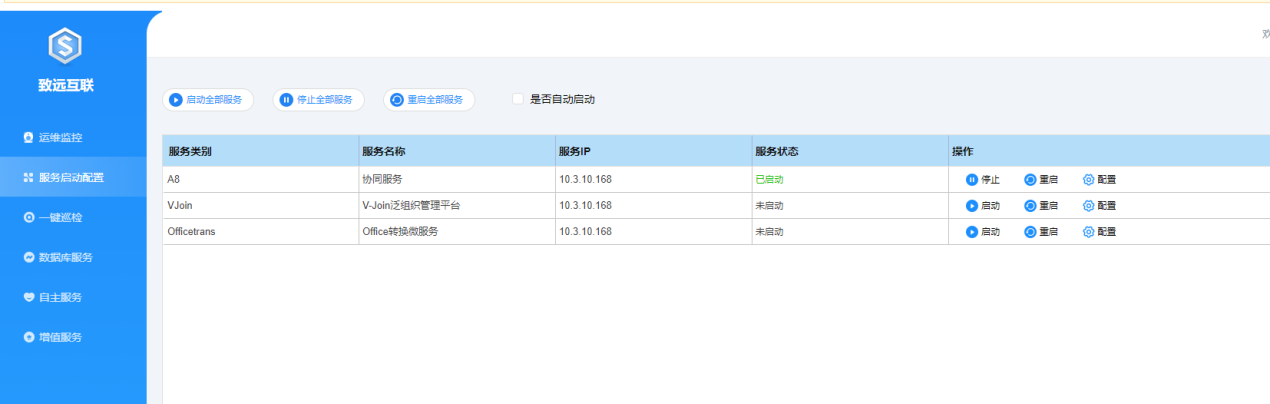Click gear config icon in VJoin row
The height and width of the screenshot is (404, 1270).
click(1089, 206)
